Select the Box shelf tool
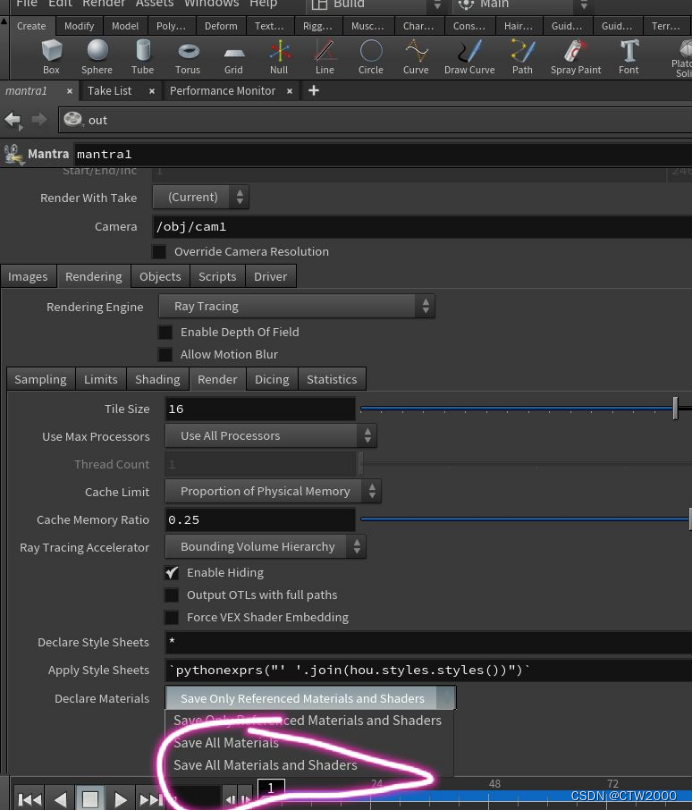The width and height of the screenshot is (693, 811). coord(51,57)
